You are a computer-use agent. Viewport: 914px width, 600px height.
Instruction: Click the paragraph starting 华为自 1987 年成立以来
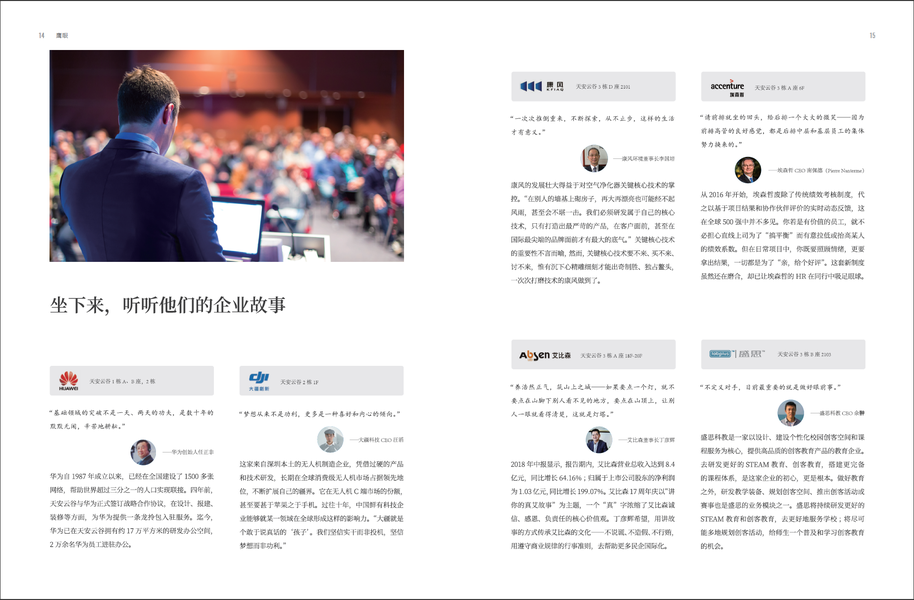tap(132, 510)
